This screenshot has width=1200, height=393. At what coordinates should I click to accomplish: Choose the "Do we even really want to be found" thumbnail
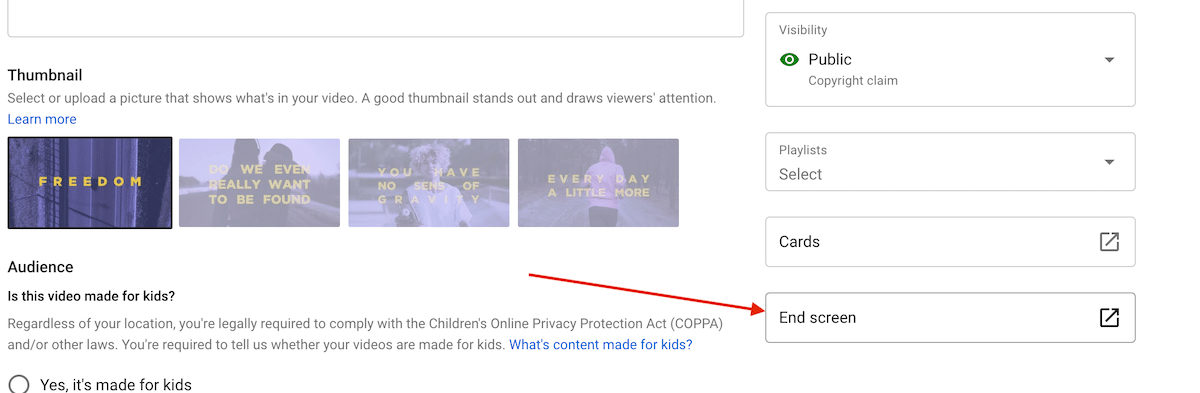tap(259, 183)
